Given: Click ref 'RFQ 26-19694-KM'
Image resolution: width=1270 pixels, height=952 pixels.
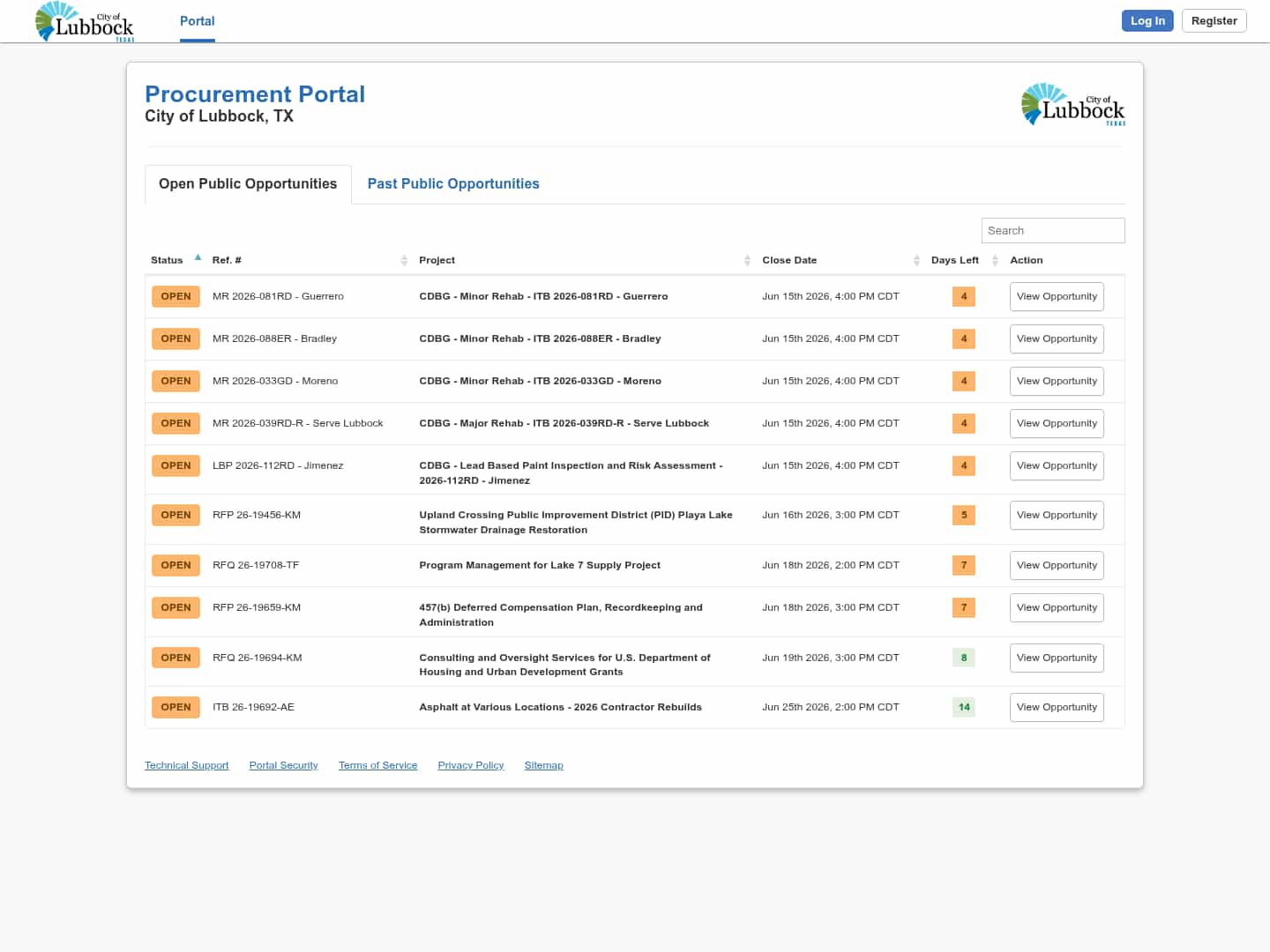Looking at the screenshot, I should [x=258, y=658].
